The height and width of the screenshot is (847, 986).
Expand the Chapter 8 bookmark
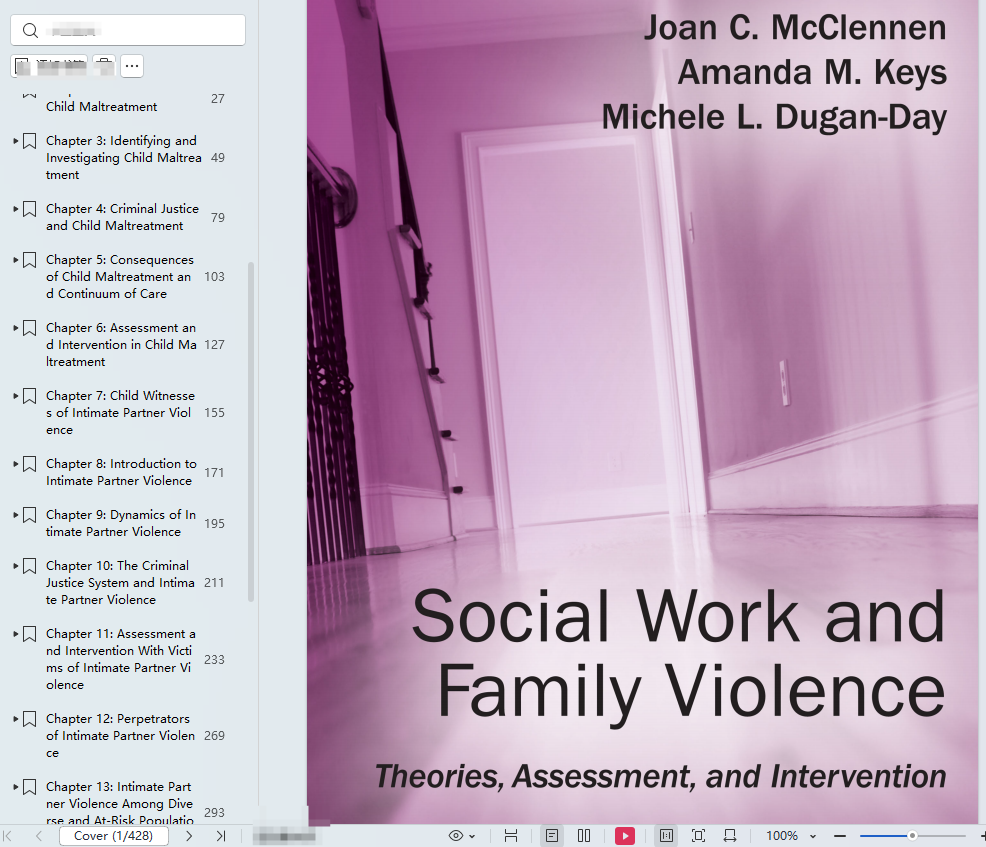(16, 463)
